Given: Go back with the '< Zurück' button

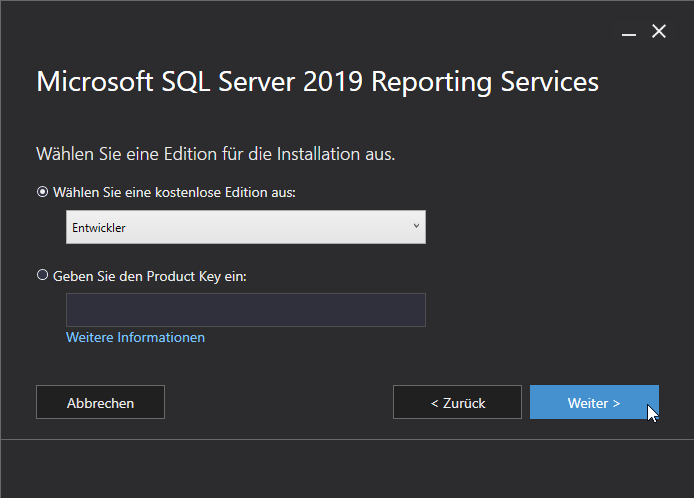Looking at the screenshot, I should [457, 403].
